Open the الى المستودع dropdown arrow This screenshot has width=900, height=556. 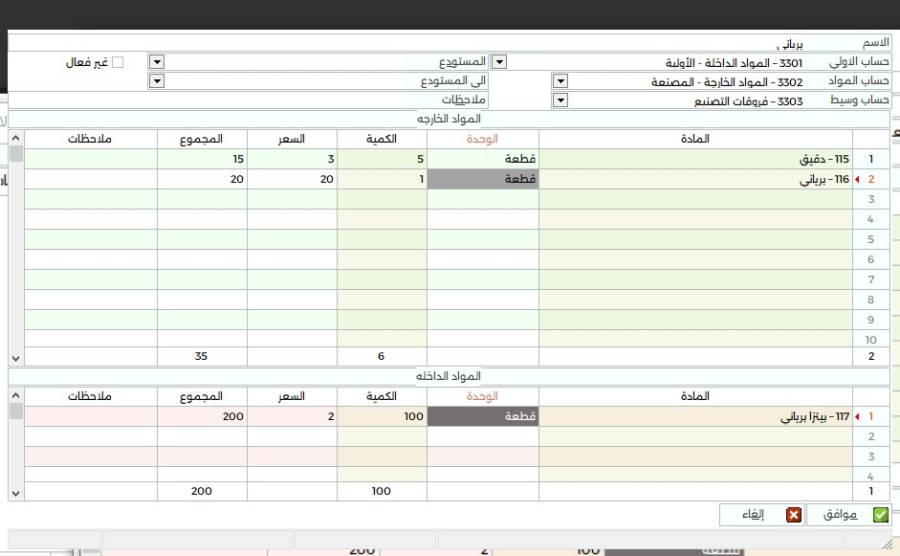(x=157, y=81)
